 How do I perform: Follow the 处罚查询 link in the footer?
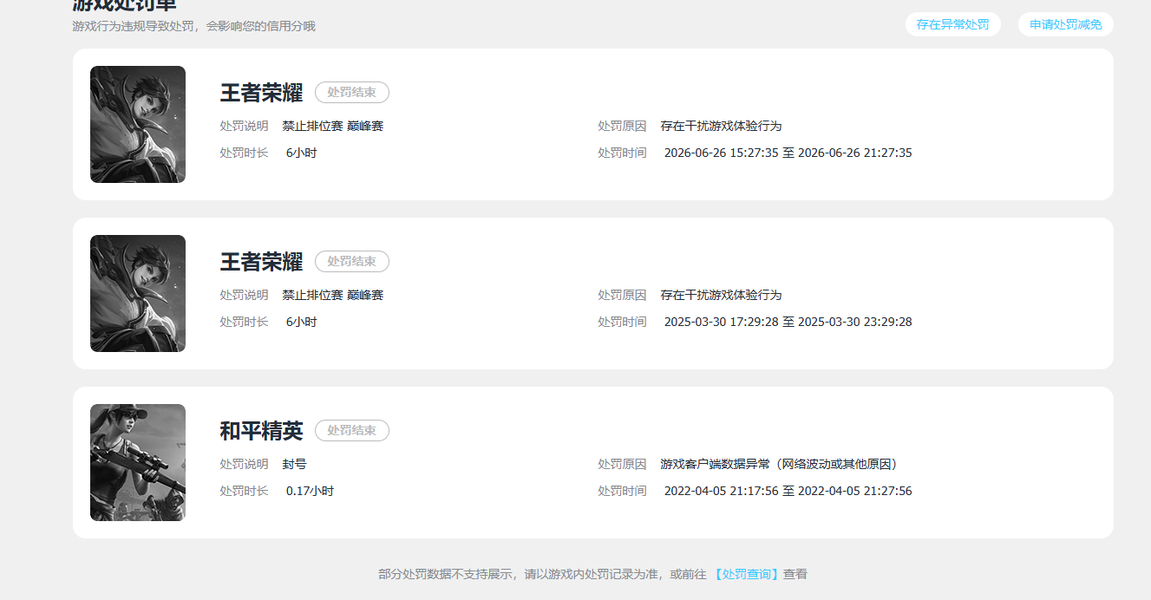tap(745, 574)
